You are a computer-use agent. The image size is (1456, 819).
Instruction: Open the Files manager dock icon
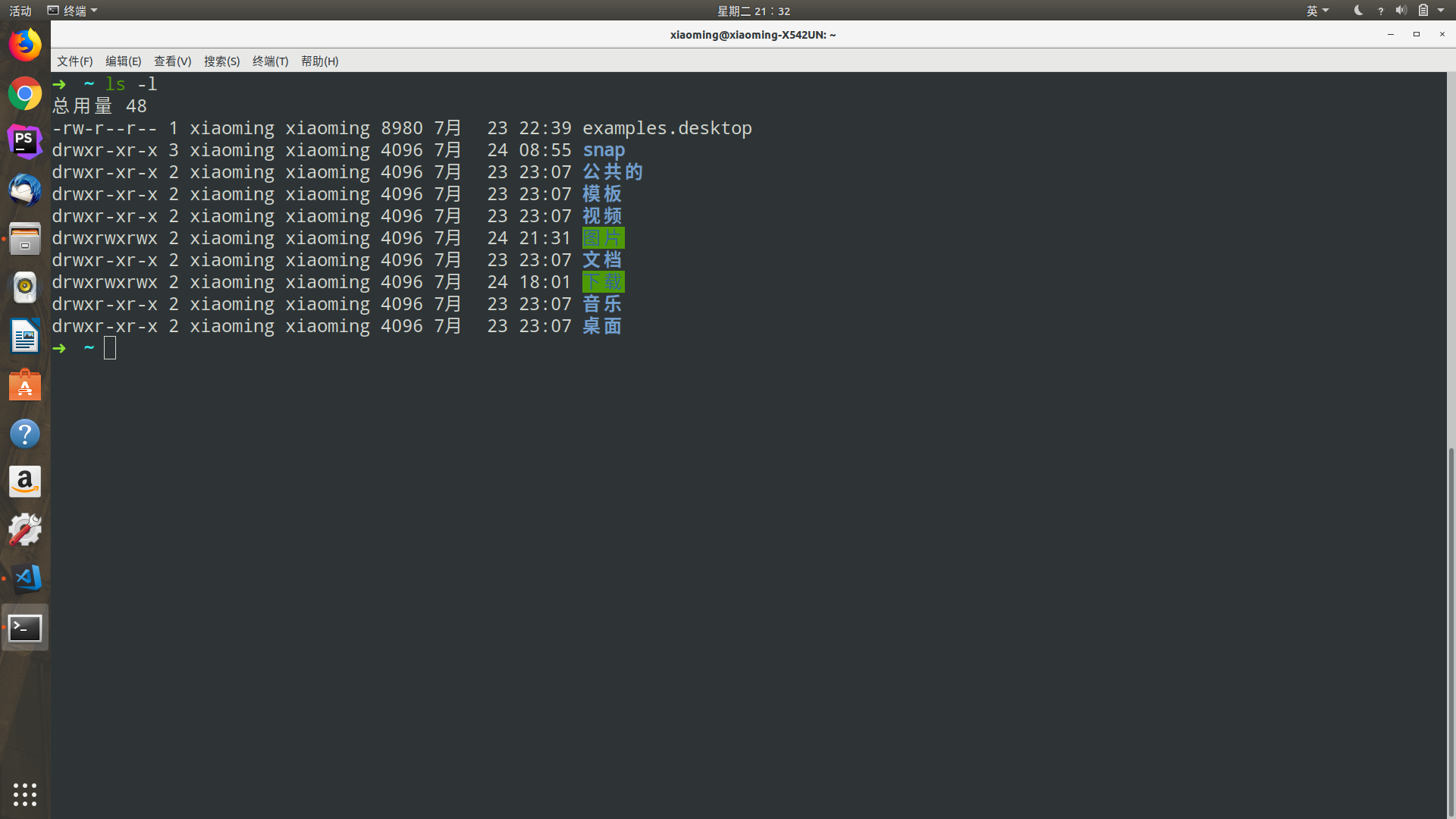click(25, 239)
